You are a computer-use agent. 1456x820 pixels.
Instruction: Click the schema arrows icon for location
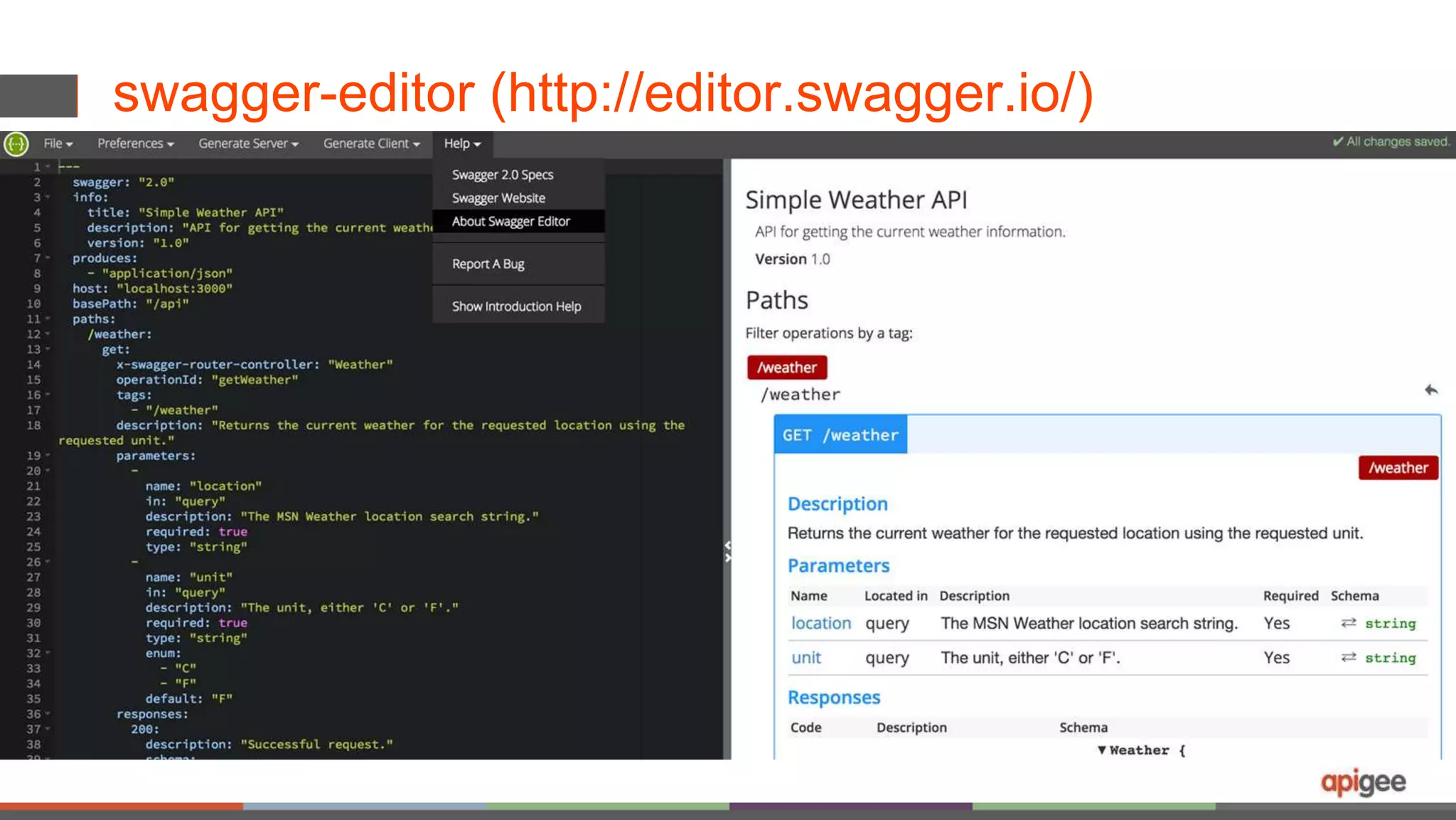click(1349, 623)
